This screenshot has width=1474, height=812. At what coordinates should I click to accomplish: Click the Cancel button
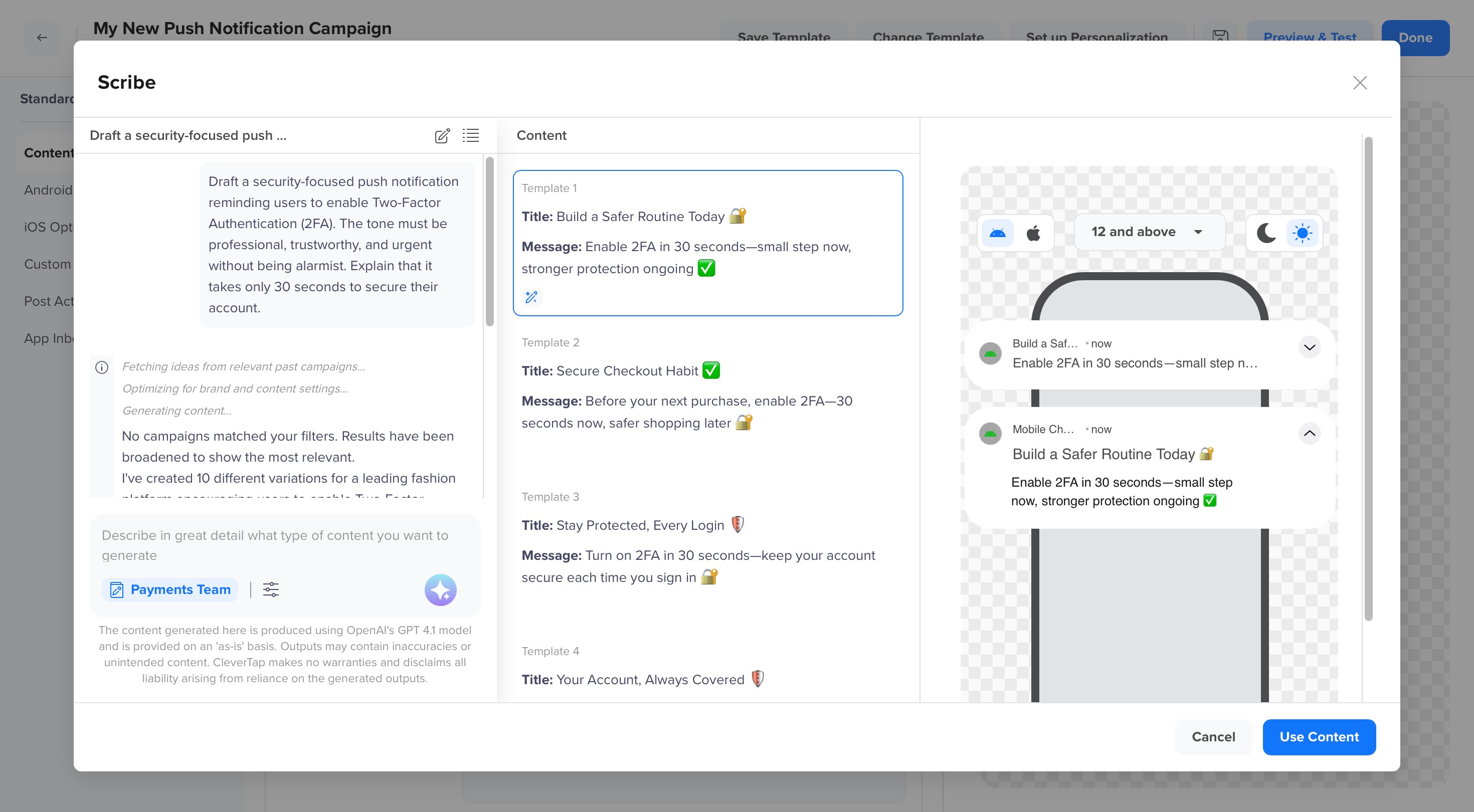[x=1213, y=737]
